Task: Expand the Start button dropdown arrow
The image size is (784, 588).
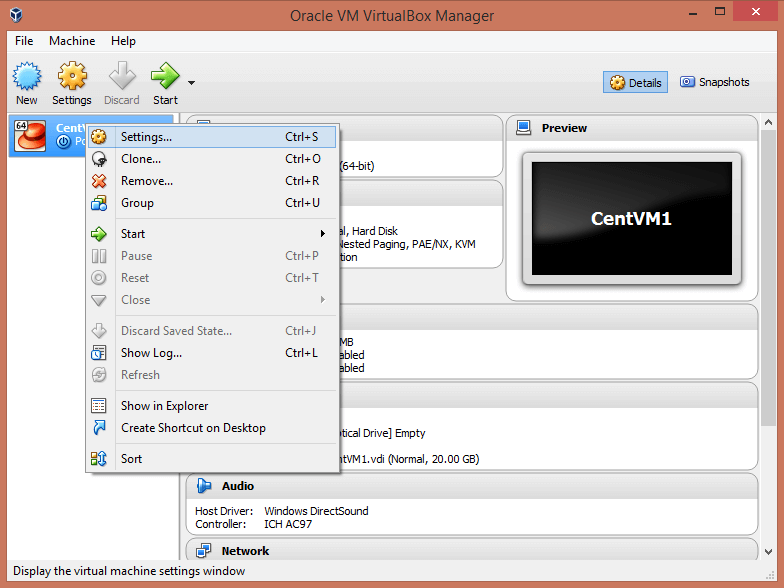Action: [191, 83]
